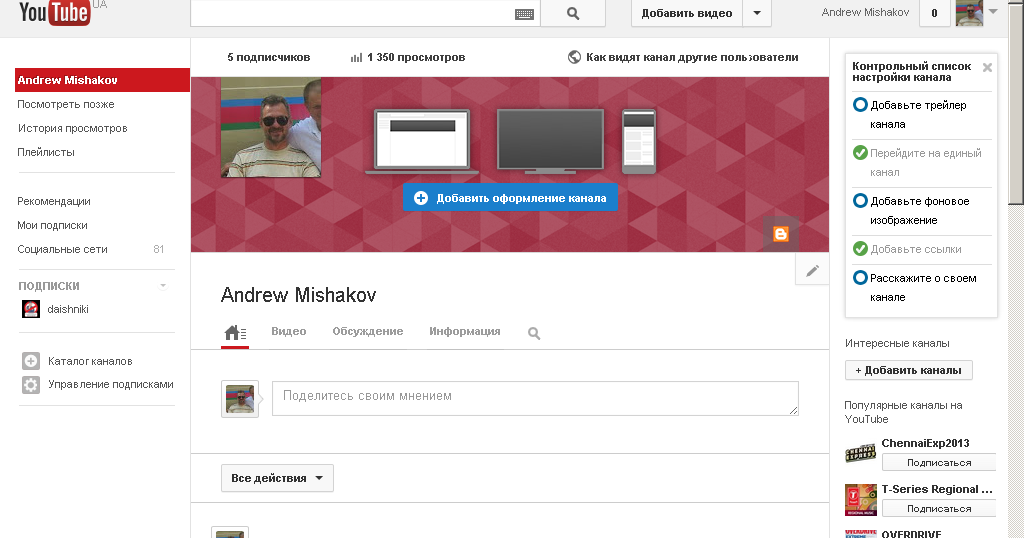The image size is (1024, 538).
Task: Click the 1 350 просмотров statistic
Action: [416, 57]
